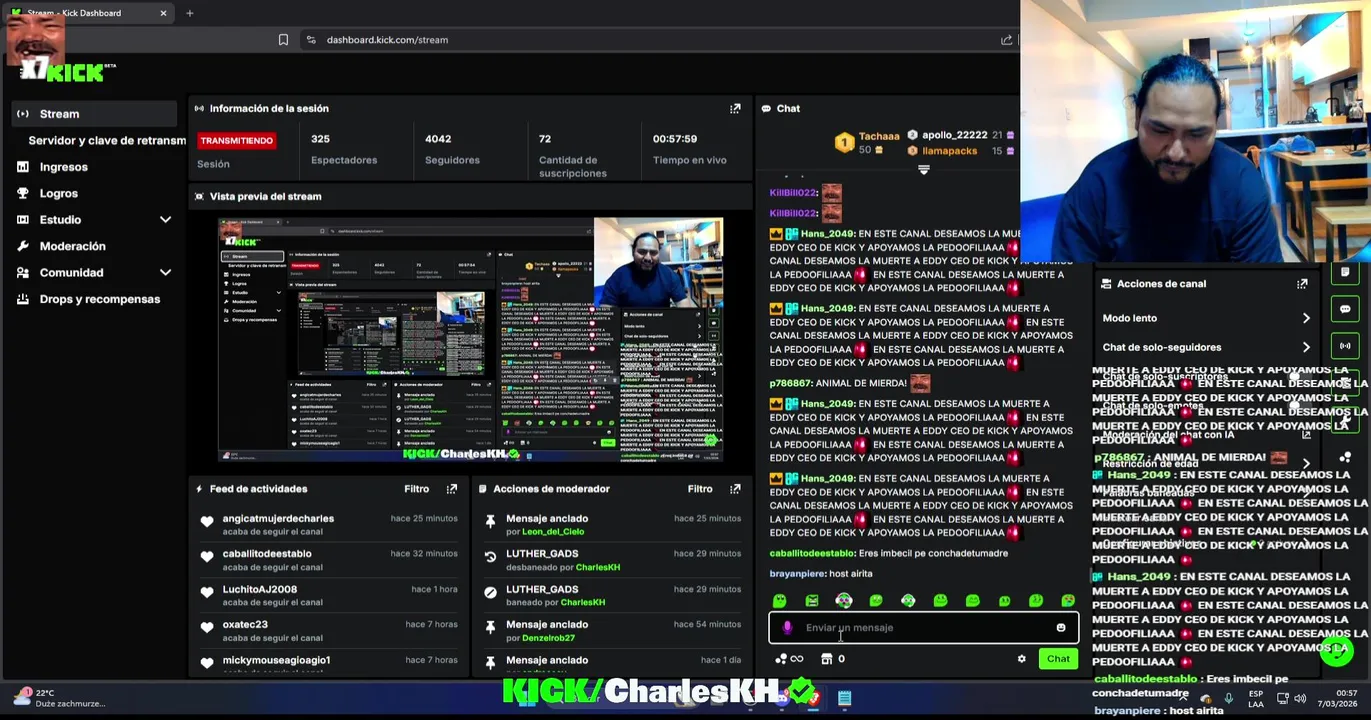The height and width of the screenshot is (720, 1371).
Task: Click Denzelrob27 link in moderator actions
Action: pos(548,638)
